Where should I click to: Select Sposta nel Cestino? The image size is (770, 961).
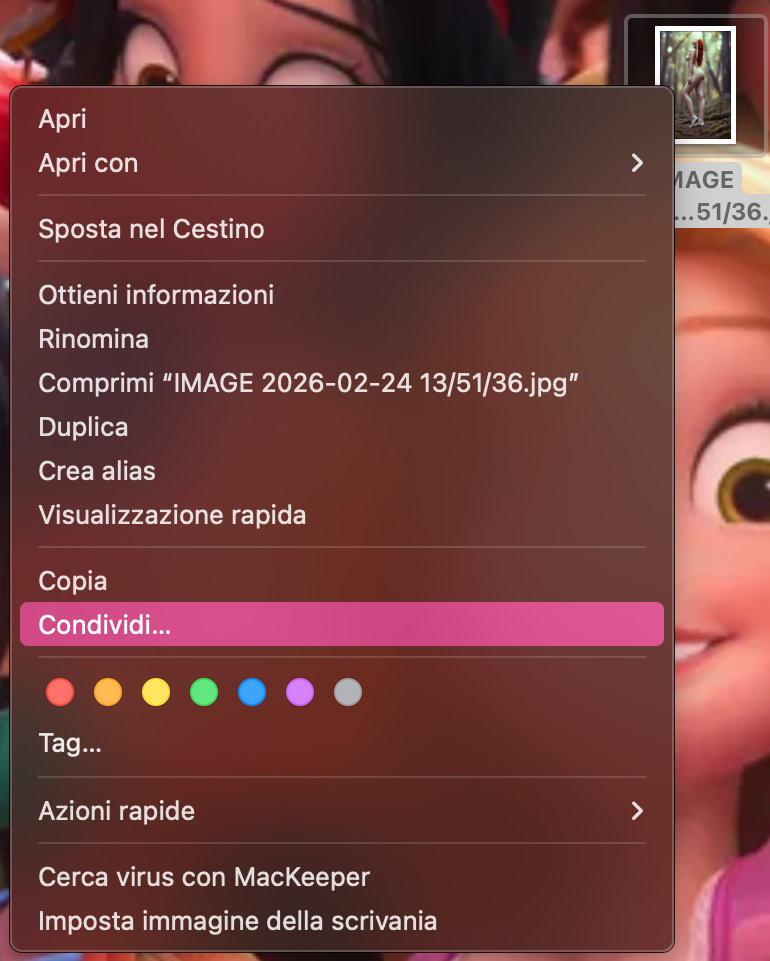point(341,229)
